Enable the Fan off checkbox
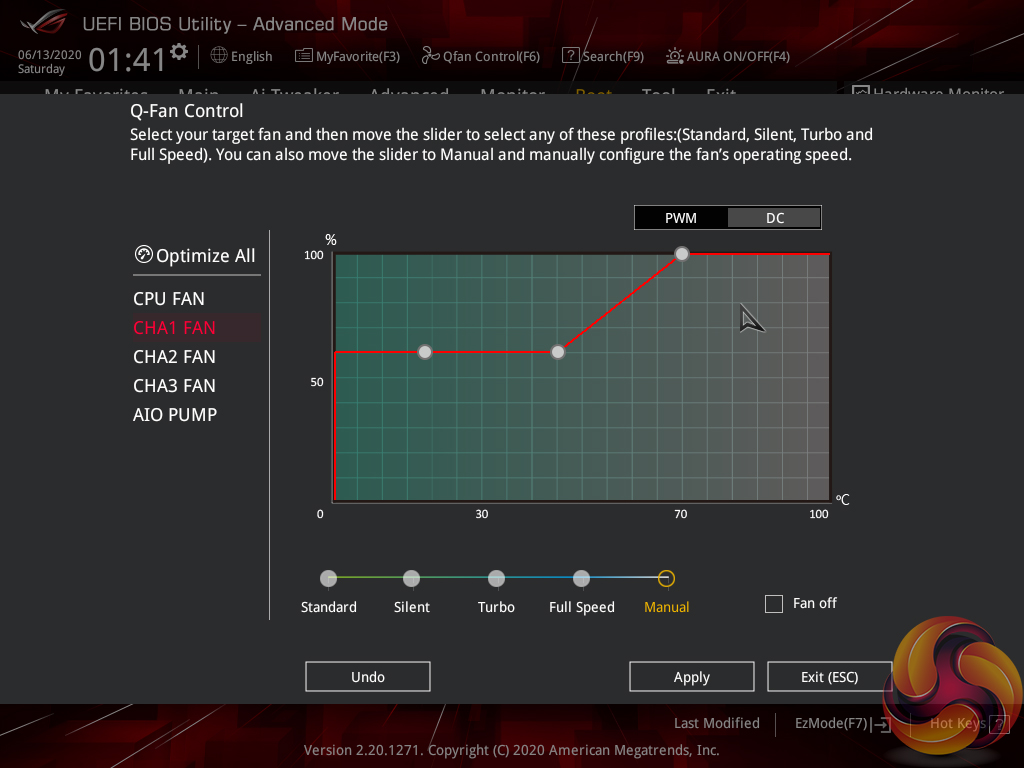 click(x=774, y=603)
